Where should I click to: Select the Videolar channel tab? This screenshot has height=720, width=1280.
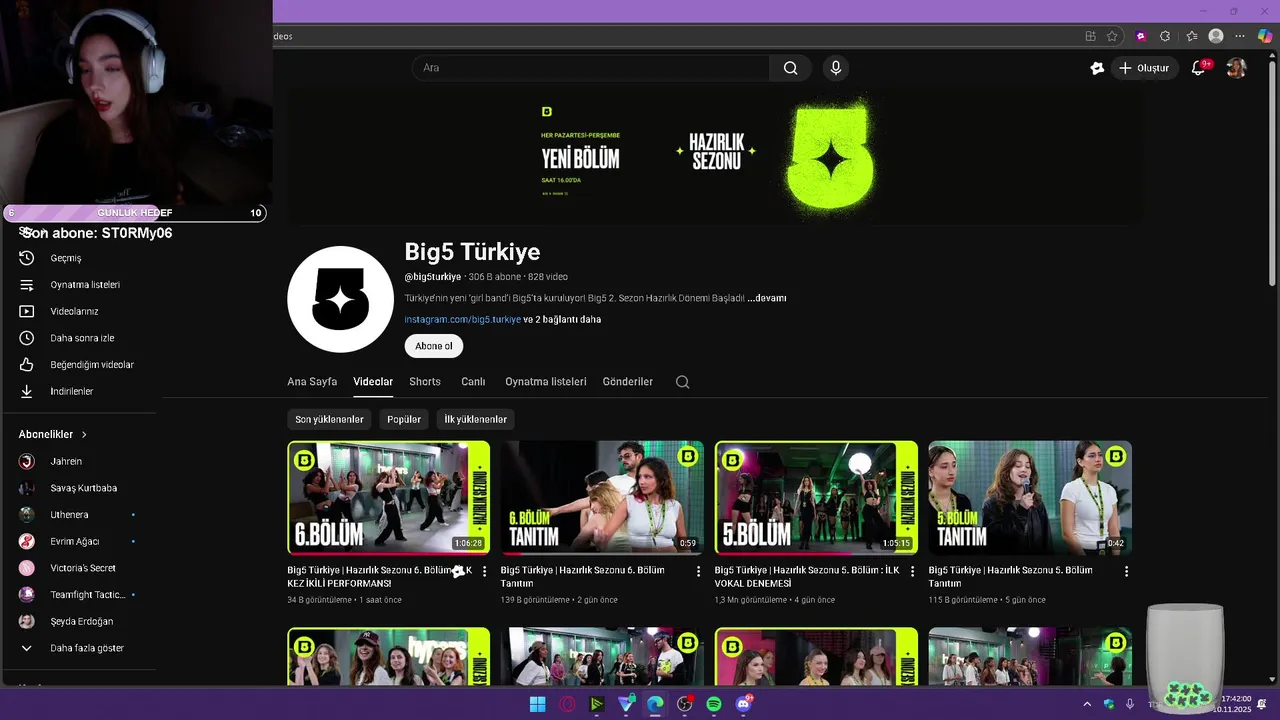pyautogui.click(x=373, y=382)
